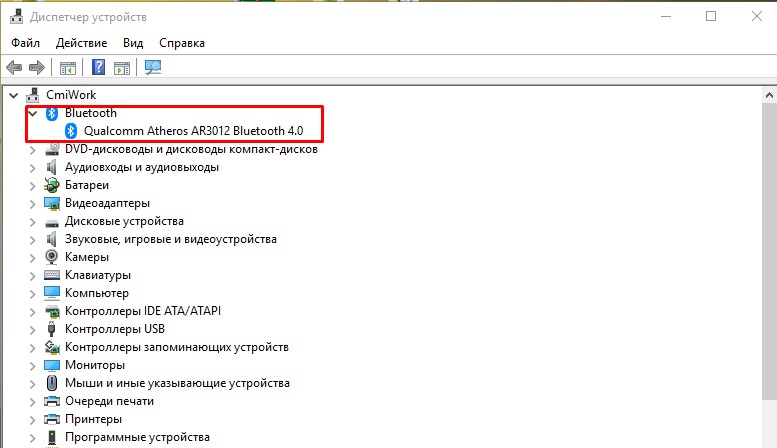Viewport: 777px width, 448px height.
Task: Open the Действие menu
Action: [81, 43]
